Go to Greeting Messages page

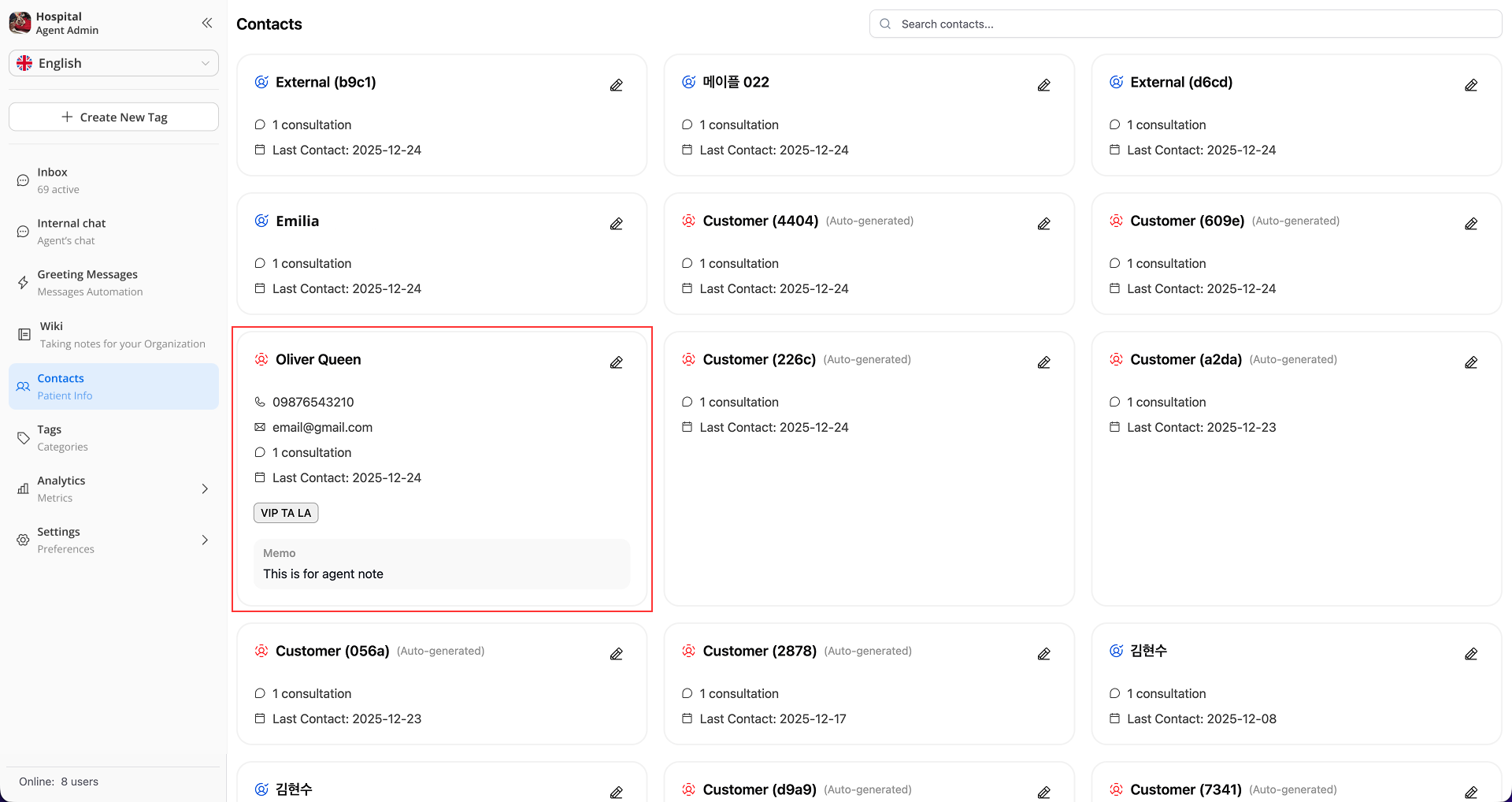[87, 282]
